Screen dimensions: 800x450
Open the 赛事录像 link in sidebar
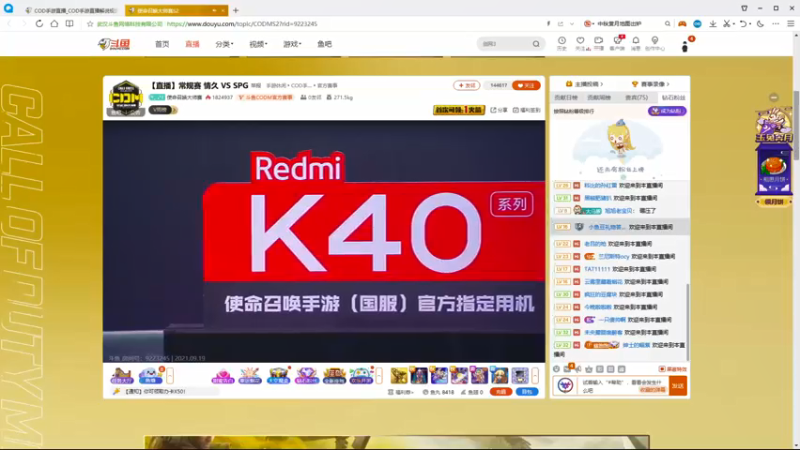pyautogui.click(x=651, y=84)
